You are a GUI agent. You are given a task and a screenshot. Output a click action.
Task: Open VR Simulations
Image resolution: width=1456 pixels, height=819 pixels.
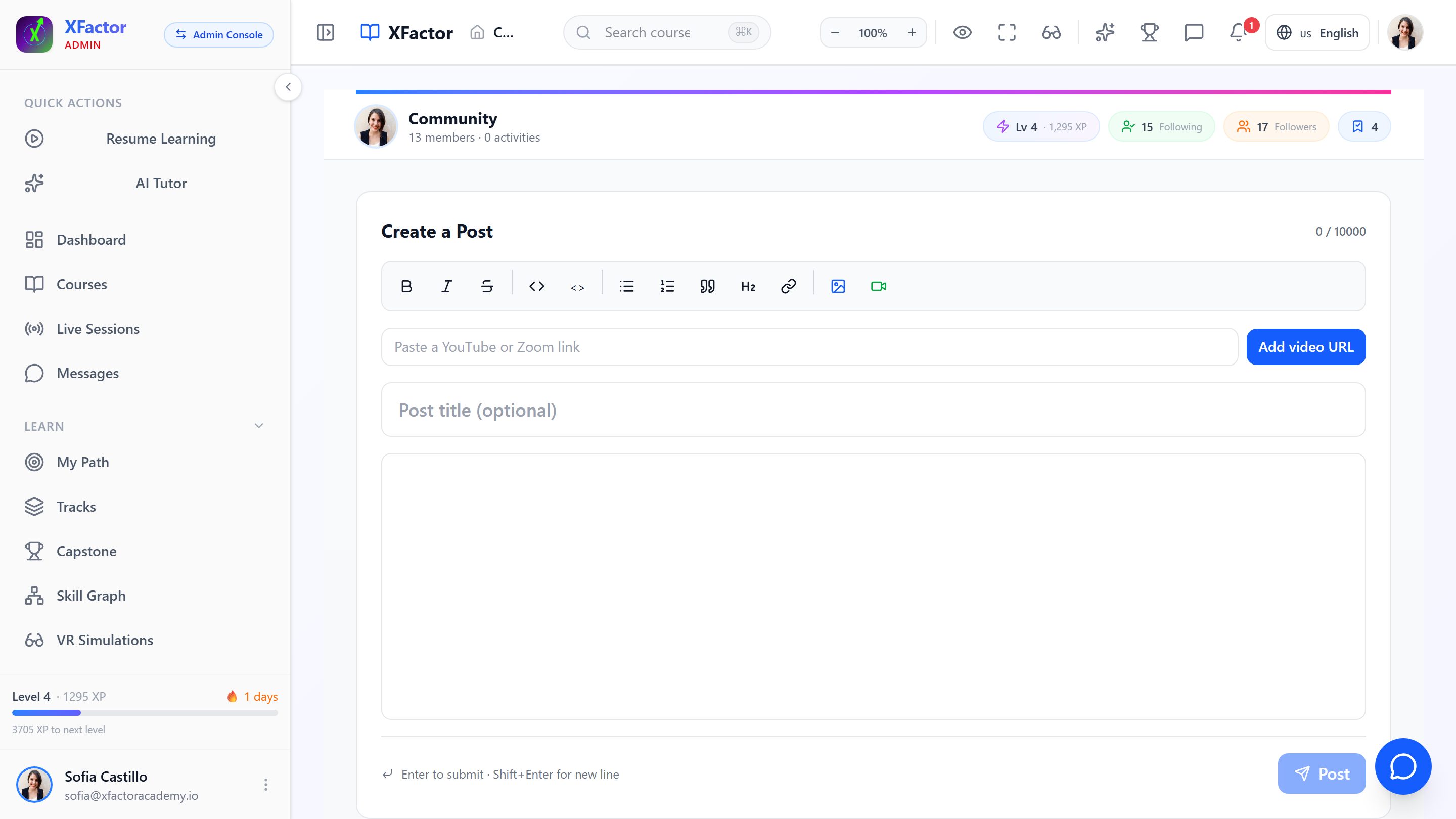[x=145, y=640]
